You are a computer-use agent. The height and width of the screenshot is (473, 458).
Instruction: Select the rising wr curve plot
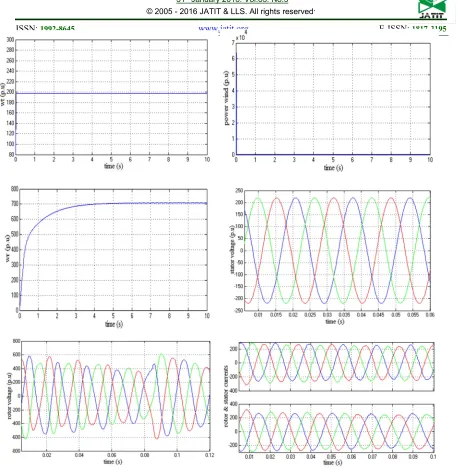113,250
